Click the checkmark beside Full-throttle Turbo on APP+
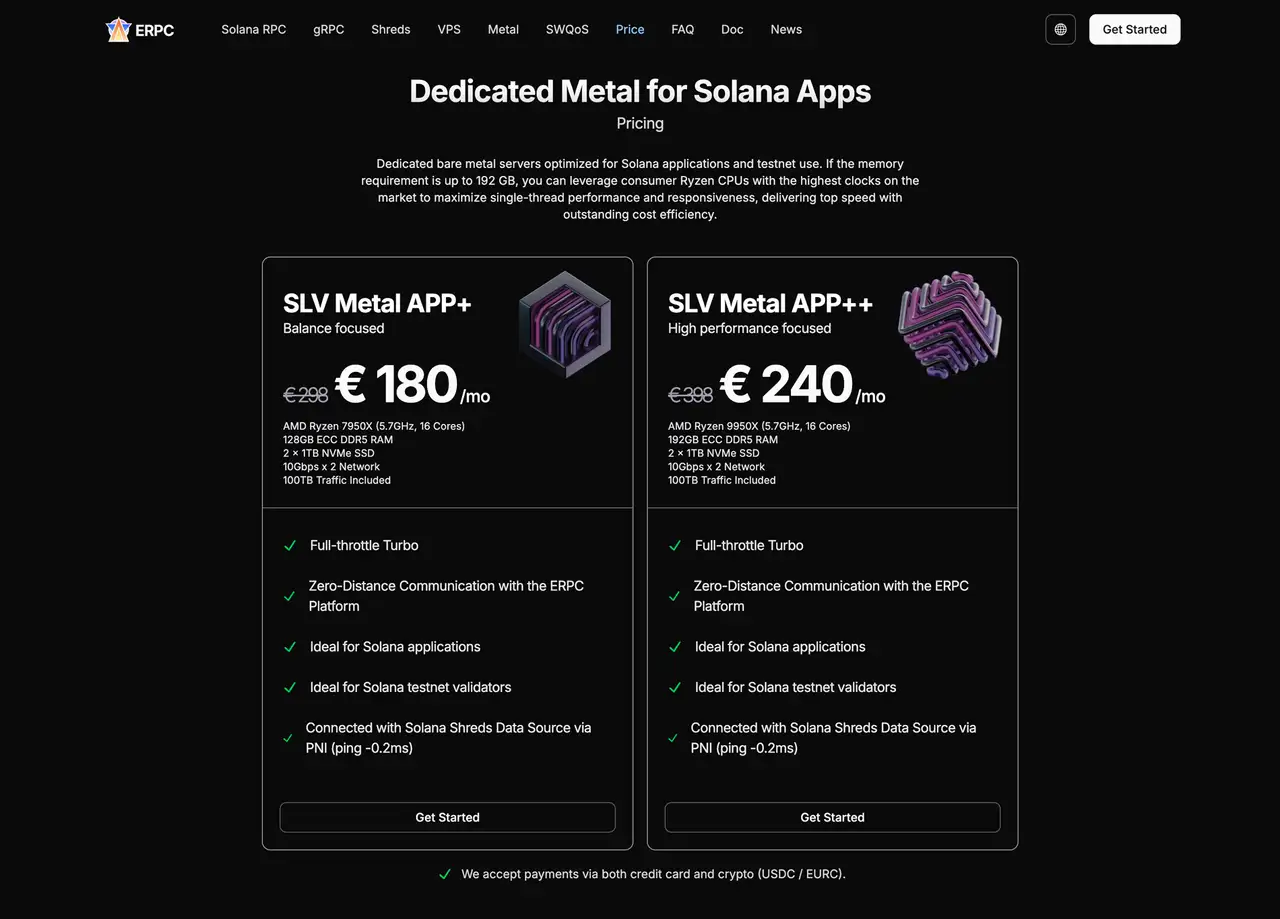This screenshot has width=1280, height=919. [290, 546]
